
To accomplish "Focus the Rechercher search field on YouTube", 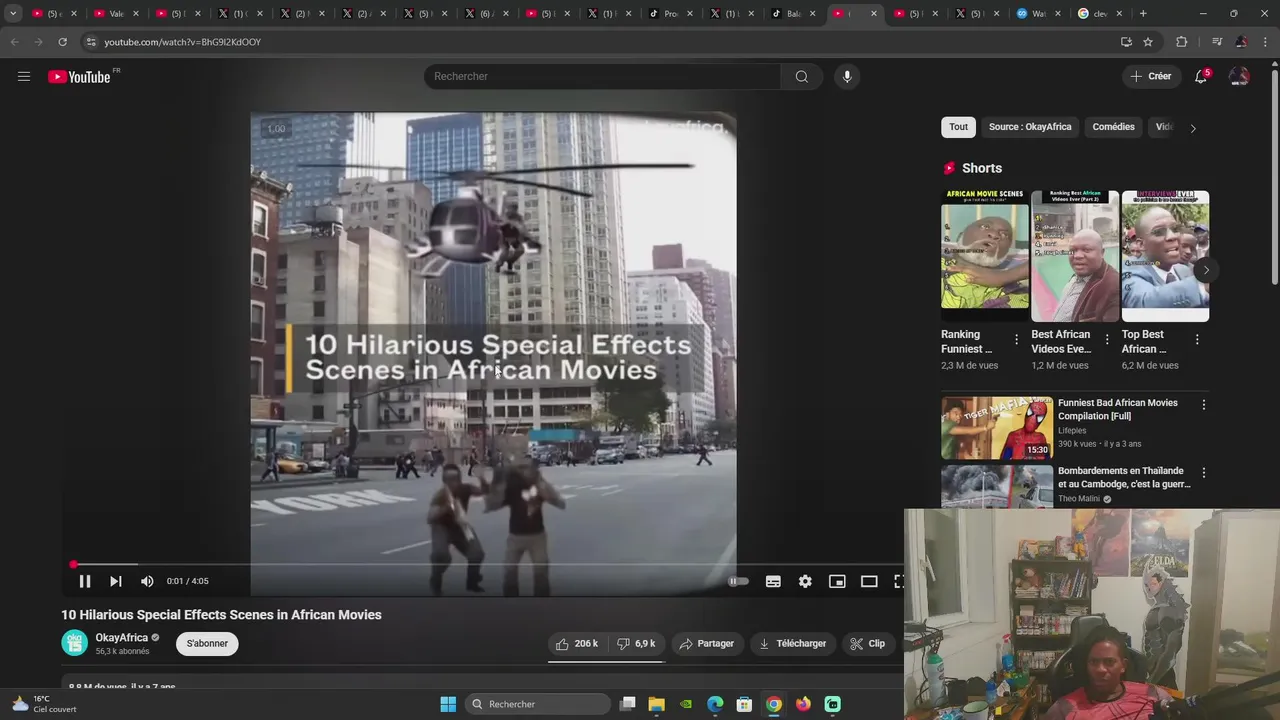I will pyautogui.click(x=602, y=76).
